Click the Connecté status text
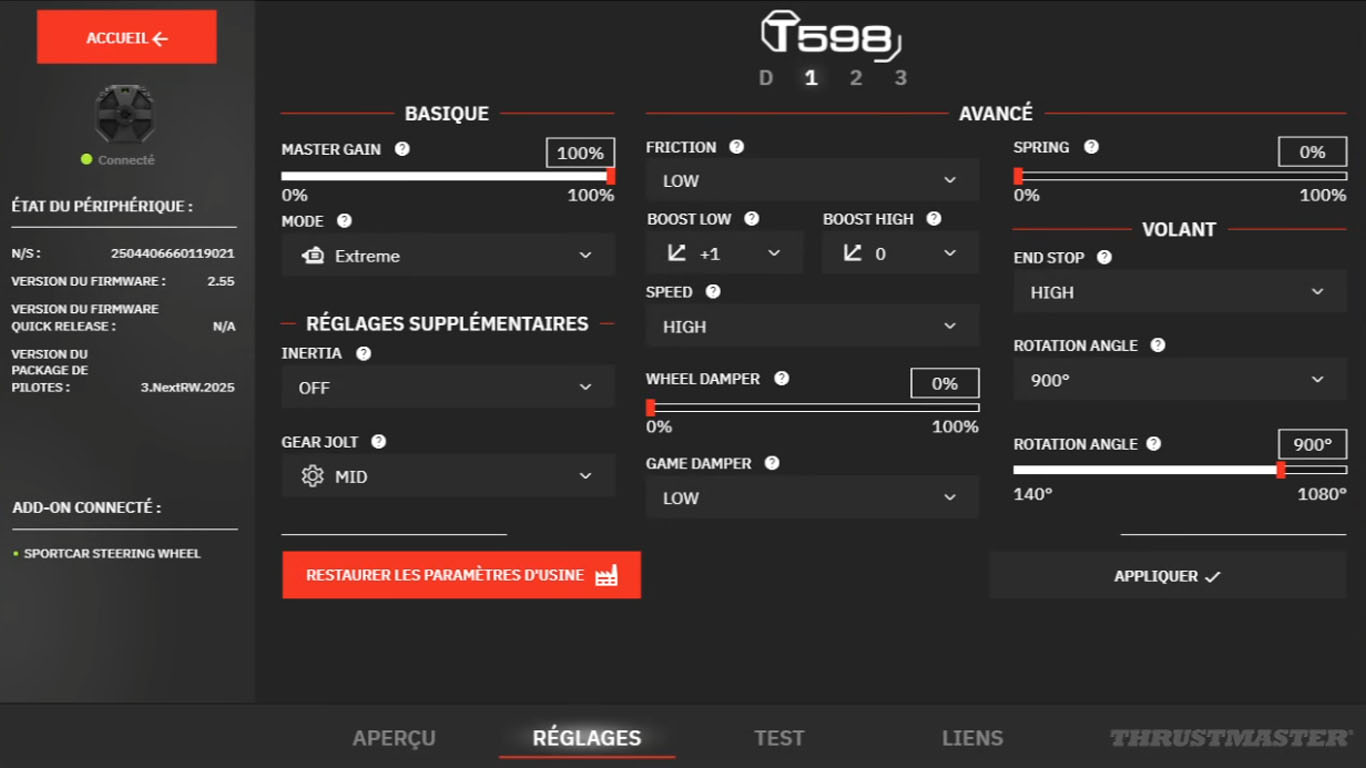Screen dimensions: 1366x768 (126, 160)
